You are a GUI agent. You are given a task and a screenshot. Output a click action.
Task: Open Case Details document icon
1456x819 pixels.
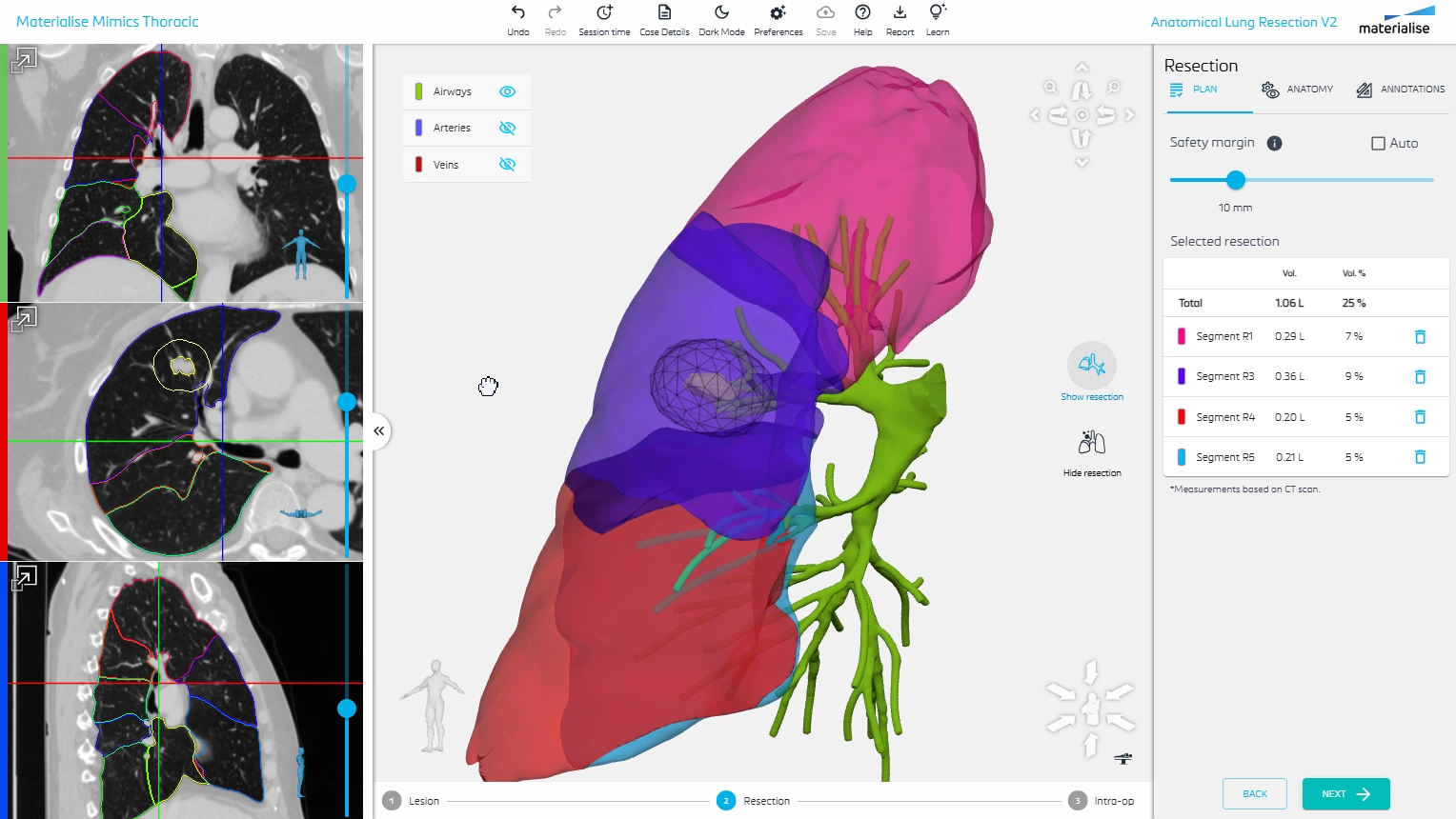664,13
